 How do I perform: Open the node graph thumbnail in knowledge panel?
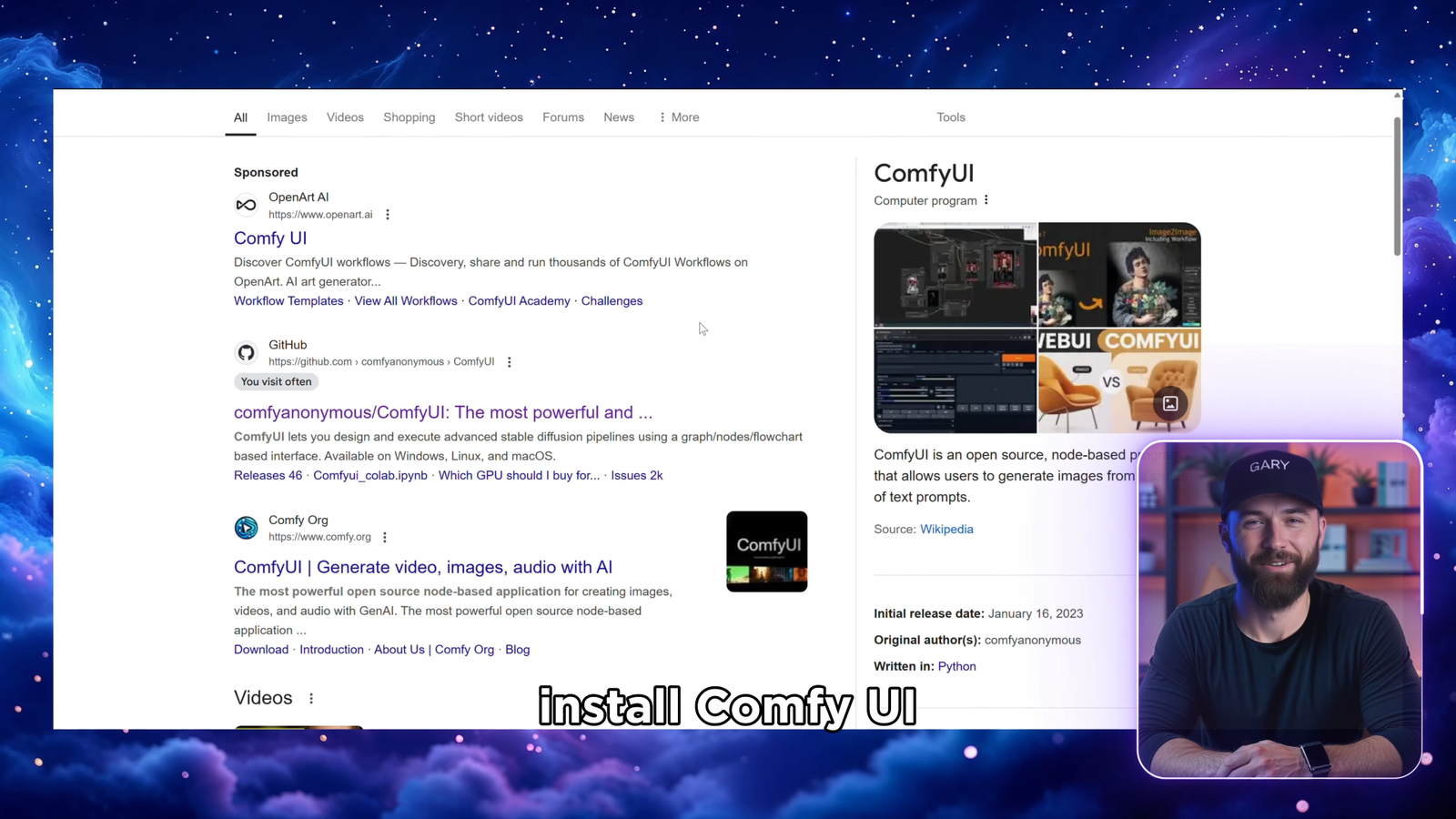(x=955, y=274)
